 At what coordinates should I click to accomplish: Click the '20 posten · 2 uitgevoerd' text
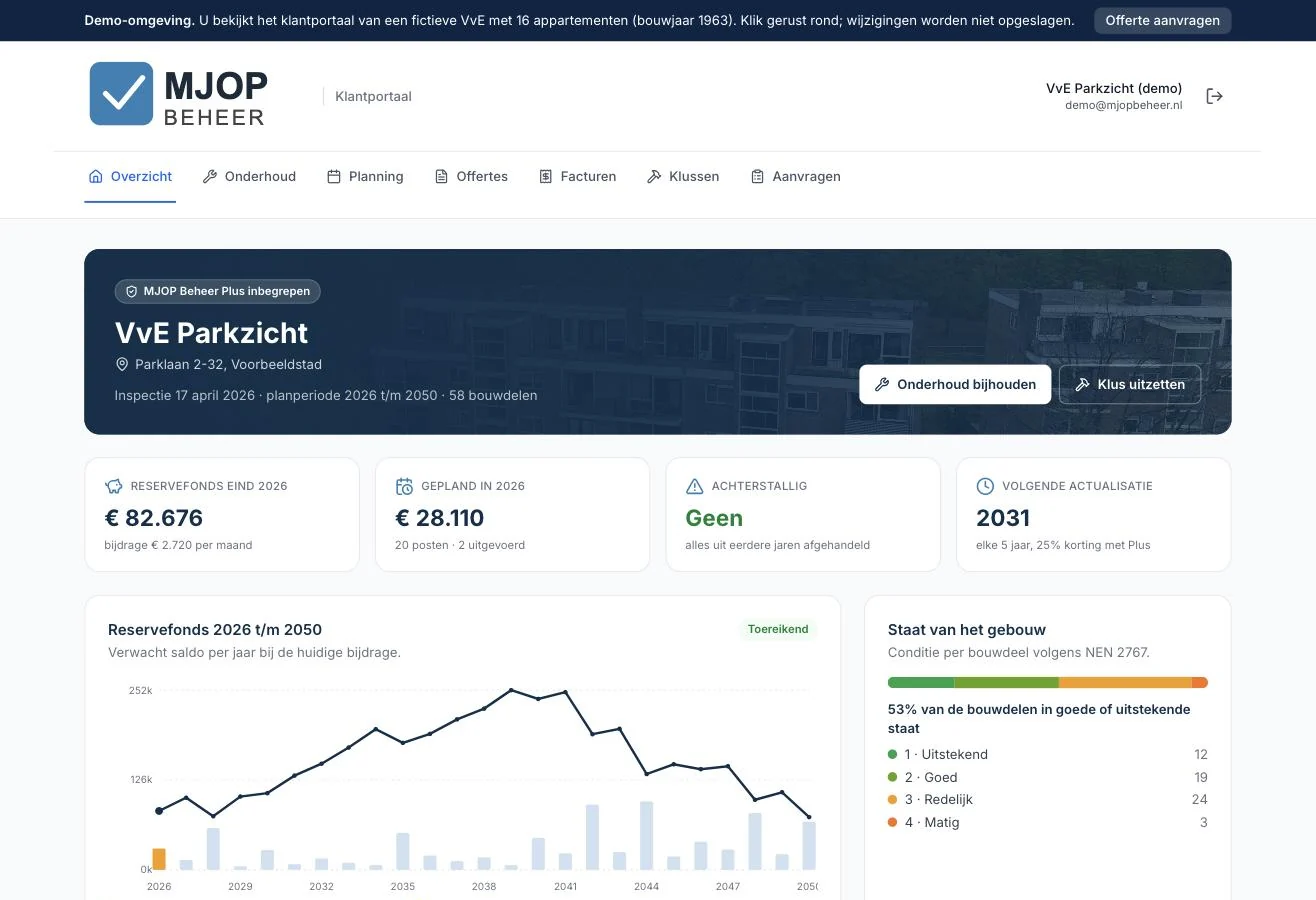[x=460, y=545]
